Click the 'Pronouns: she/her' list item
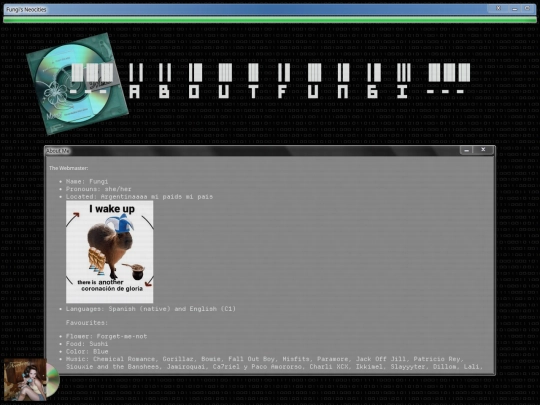Image resolution: width=540 pixels, height=405 pixels. tap(98, 189)
